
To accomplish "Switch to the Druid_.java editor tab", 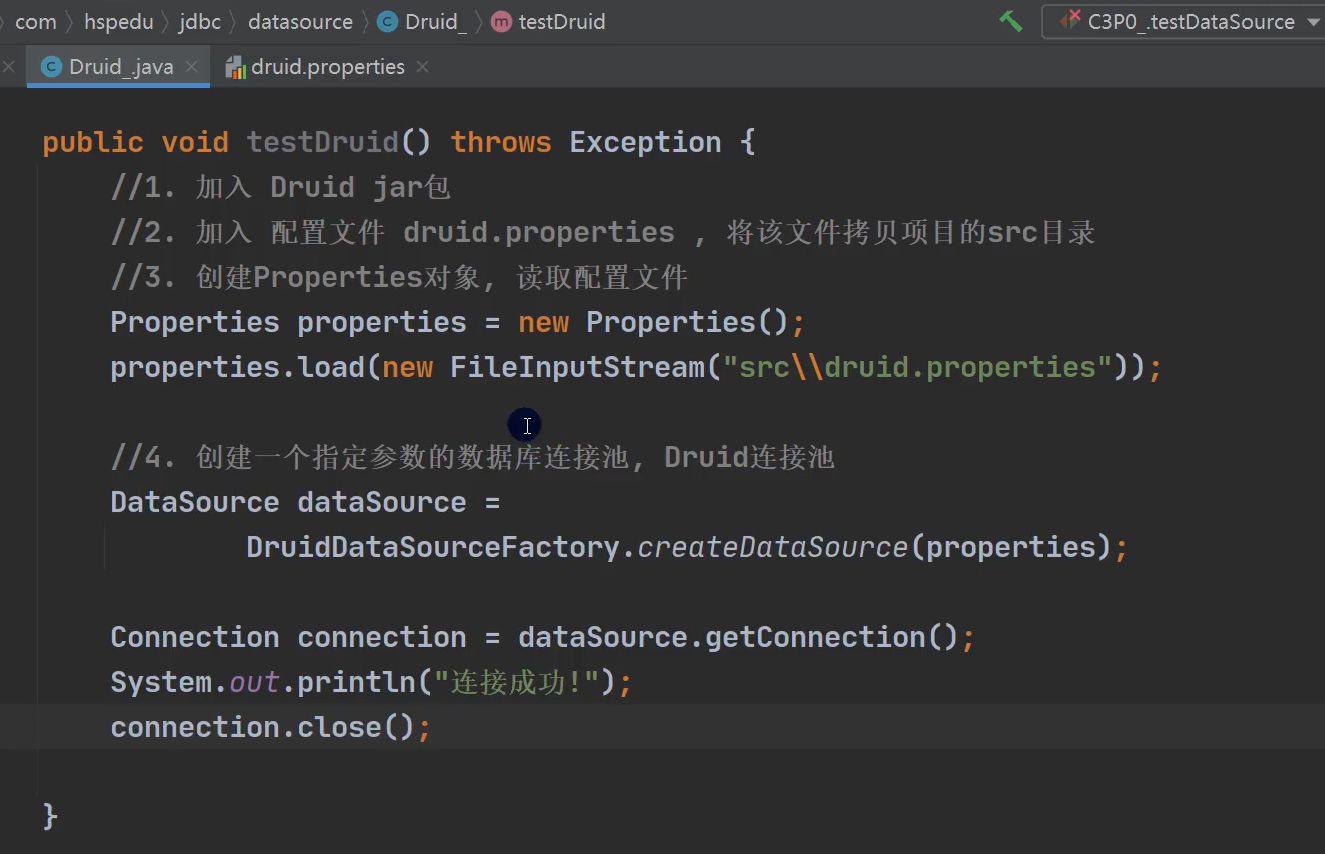I will [120, 67].
